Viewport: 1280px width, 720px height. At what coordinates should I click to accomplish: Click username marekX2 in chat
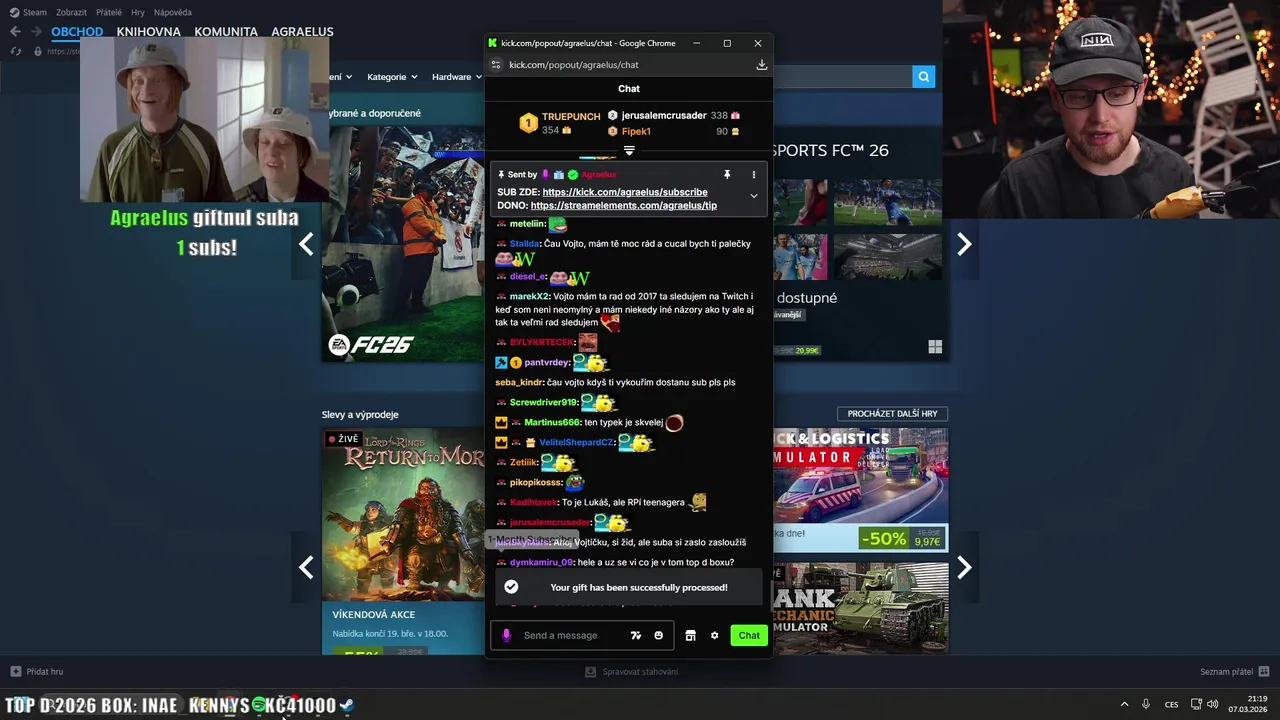pyautogui.click(x=529, y=296)
